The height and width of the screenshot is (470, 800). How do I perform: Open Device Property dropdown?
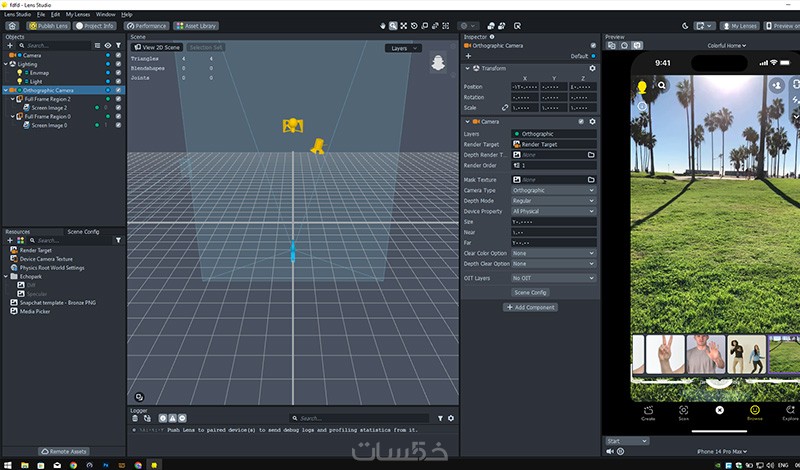[x=554, y=211]
